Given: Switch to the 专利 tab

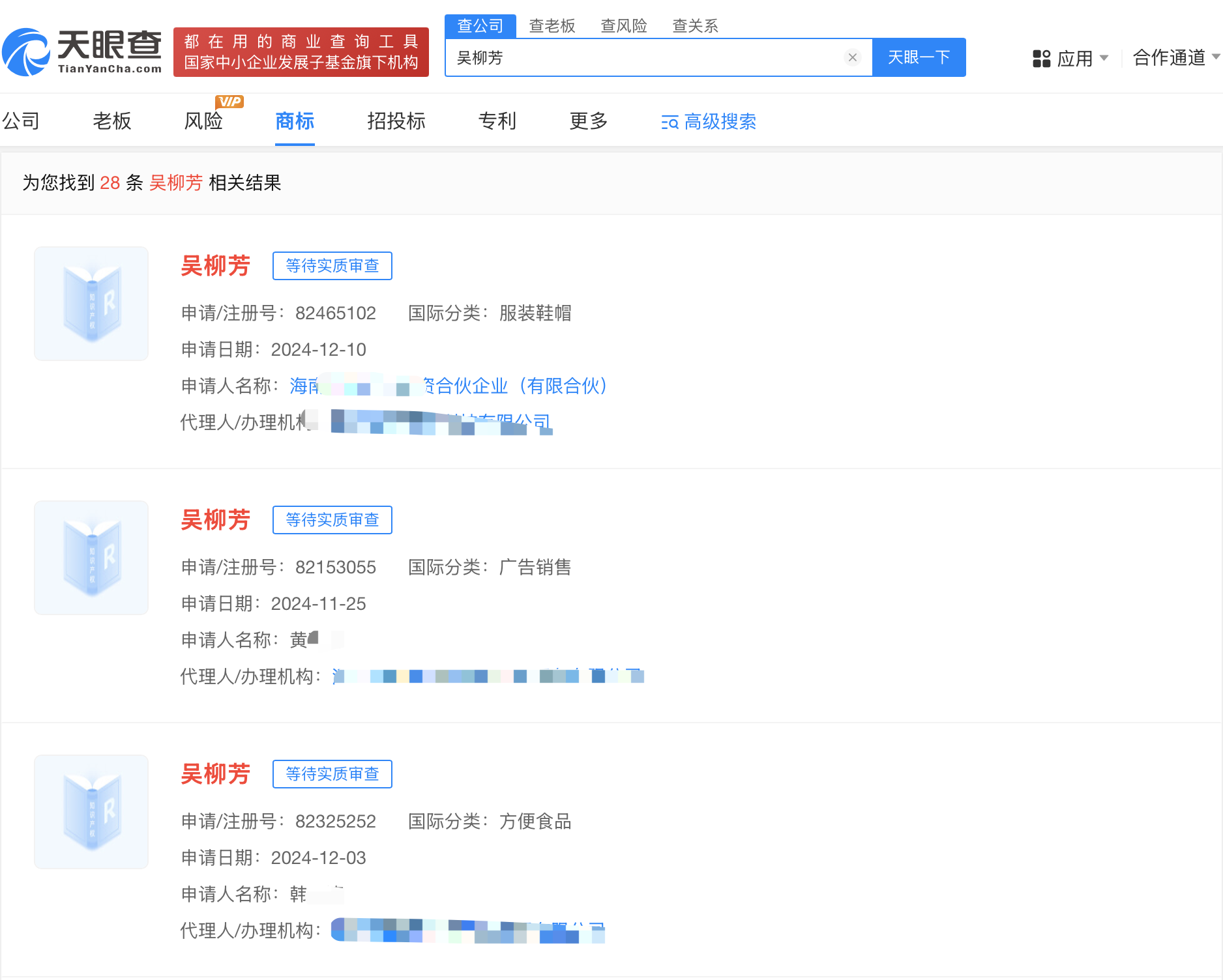Looking at the screenshot, I should click(497, 121).
